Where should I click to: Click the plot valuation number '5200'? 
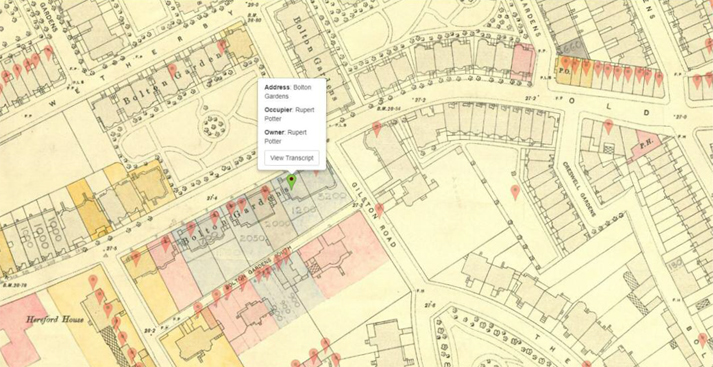[332, 196]
